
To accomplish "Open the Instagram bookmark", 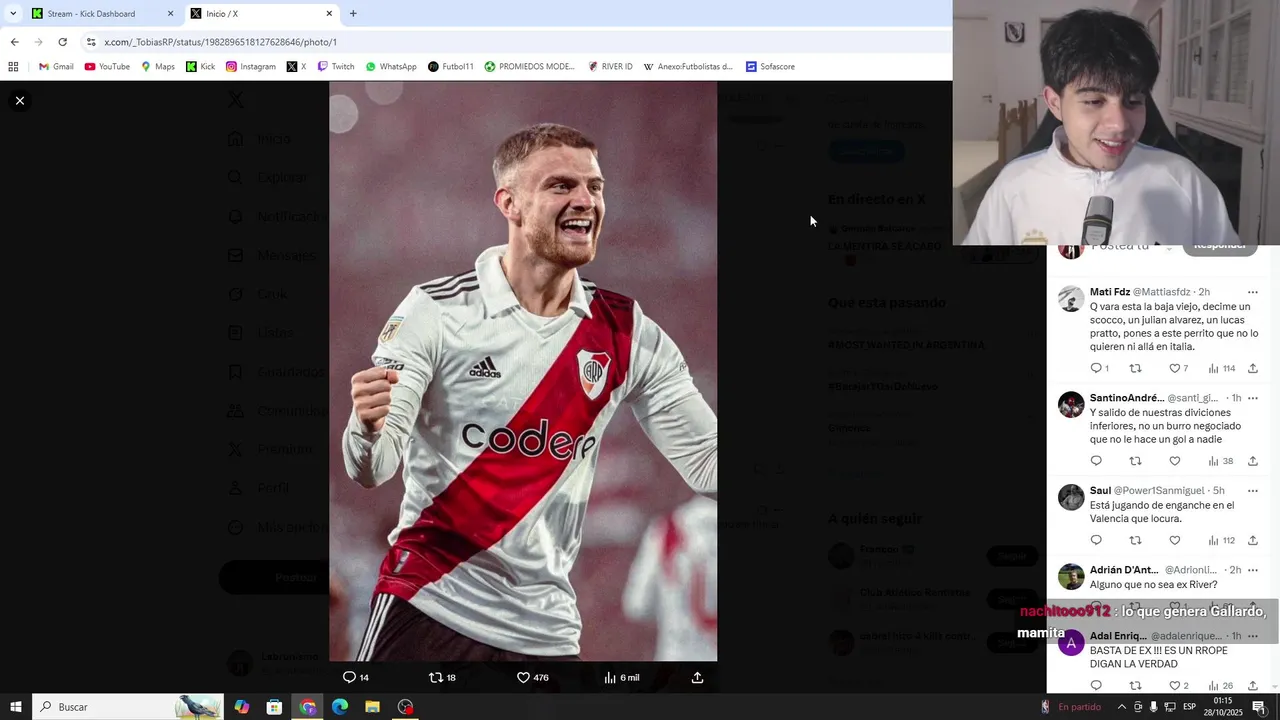I will pos(250,67).
